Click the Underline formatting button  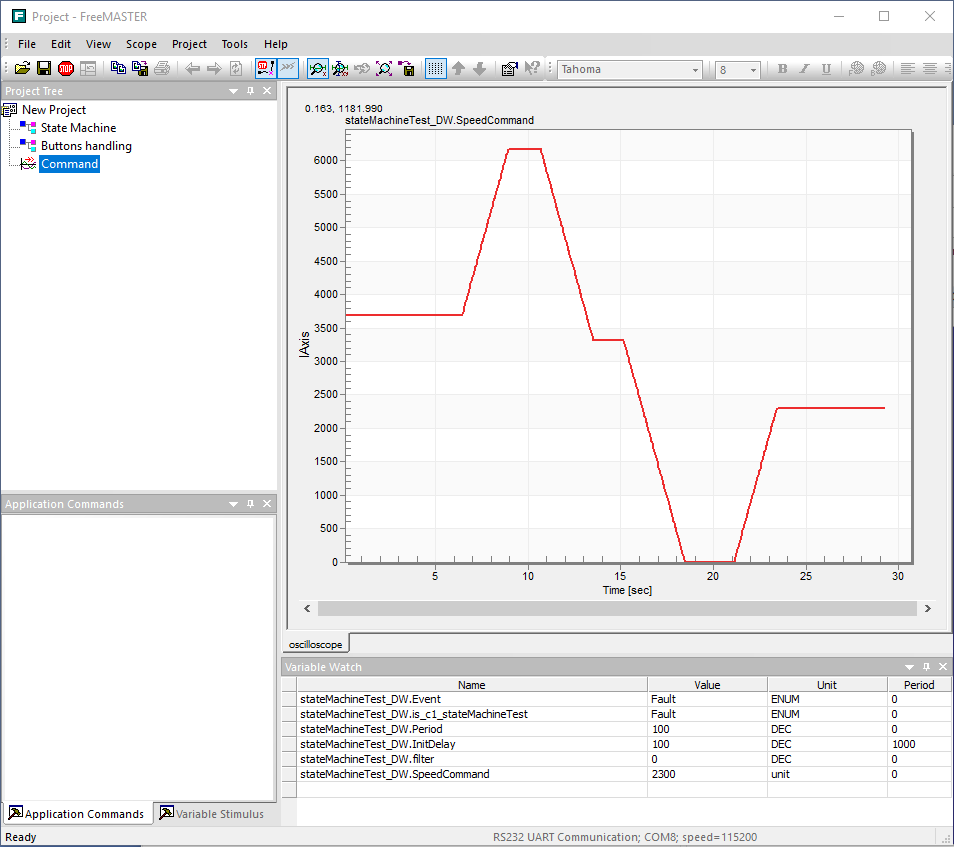coord(826,69)
